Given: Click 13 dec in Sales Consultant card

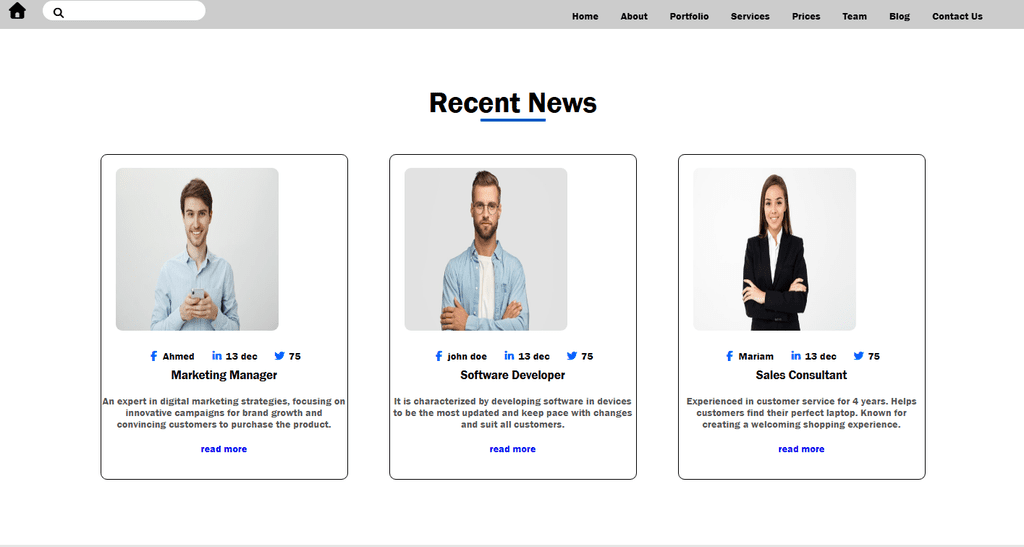Looking at the screenshot, I should tap(821, 356).
